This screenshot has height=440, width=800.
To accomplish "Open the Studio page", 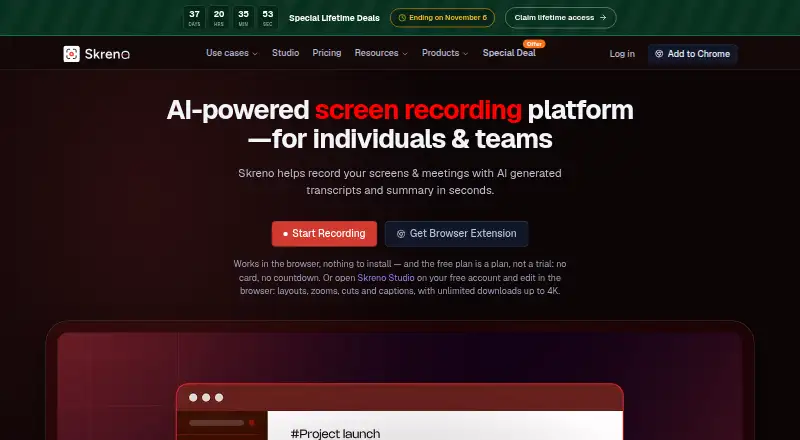I will click(x=285, y=53).
